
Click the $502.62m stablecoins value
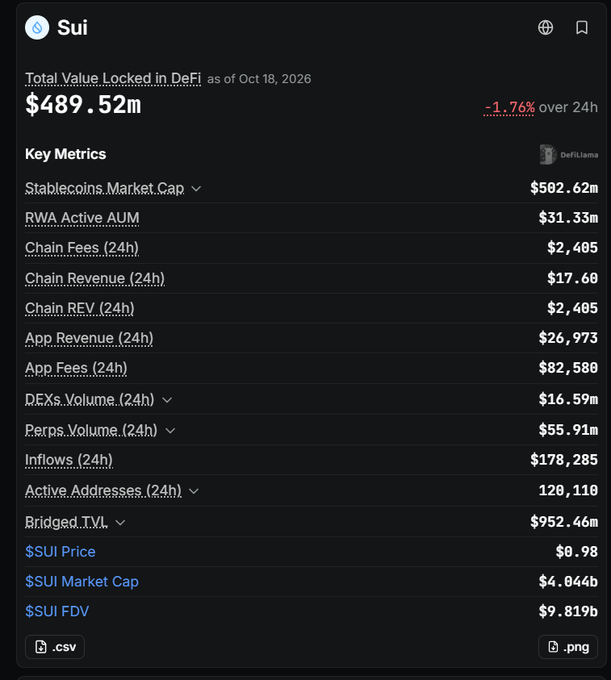(564, 188)
